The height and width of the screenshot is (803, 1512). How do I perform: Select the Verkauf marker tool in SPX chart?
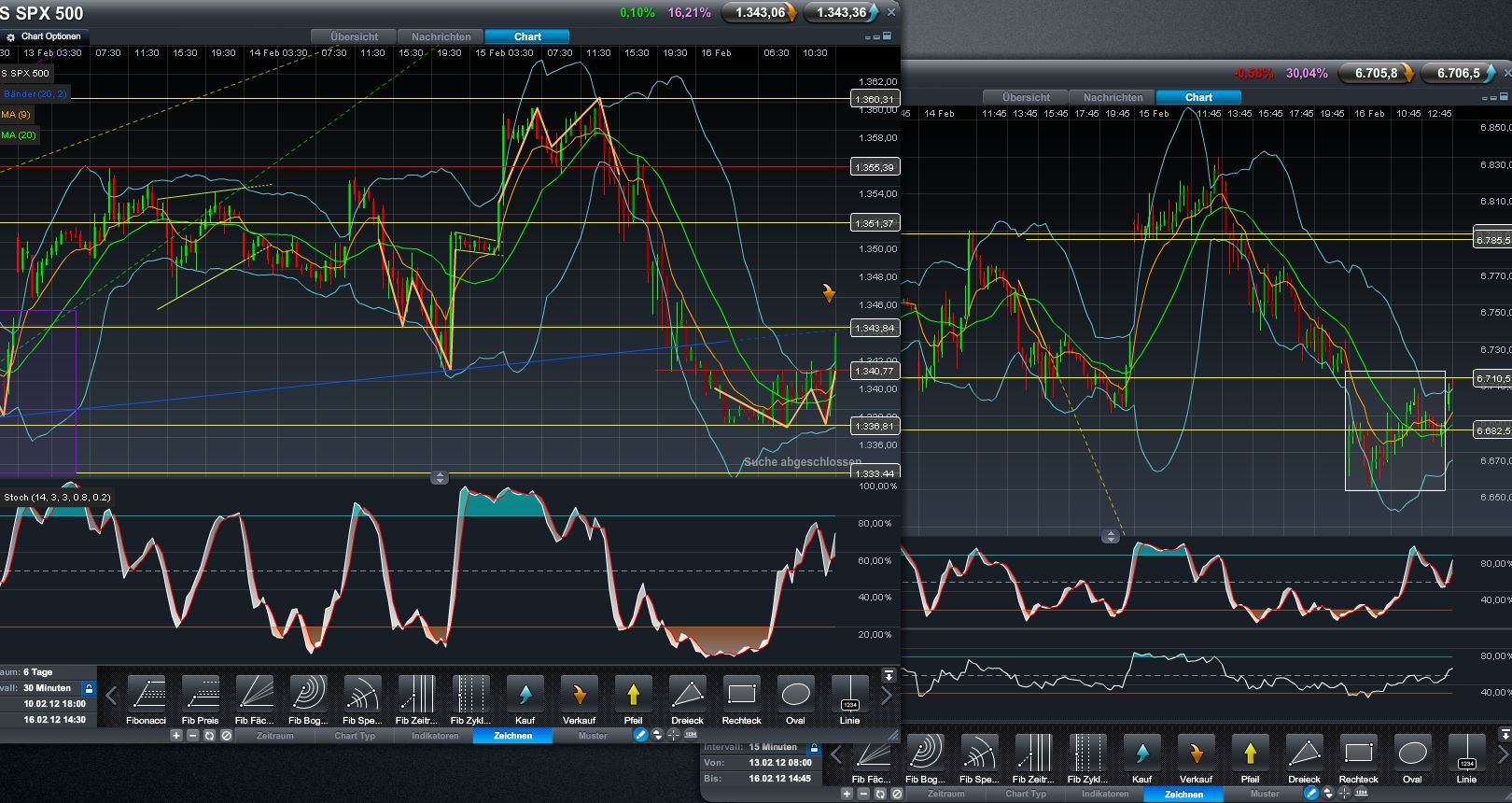(579, 696)
